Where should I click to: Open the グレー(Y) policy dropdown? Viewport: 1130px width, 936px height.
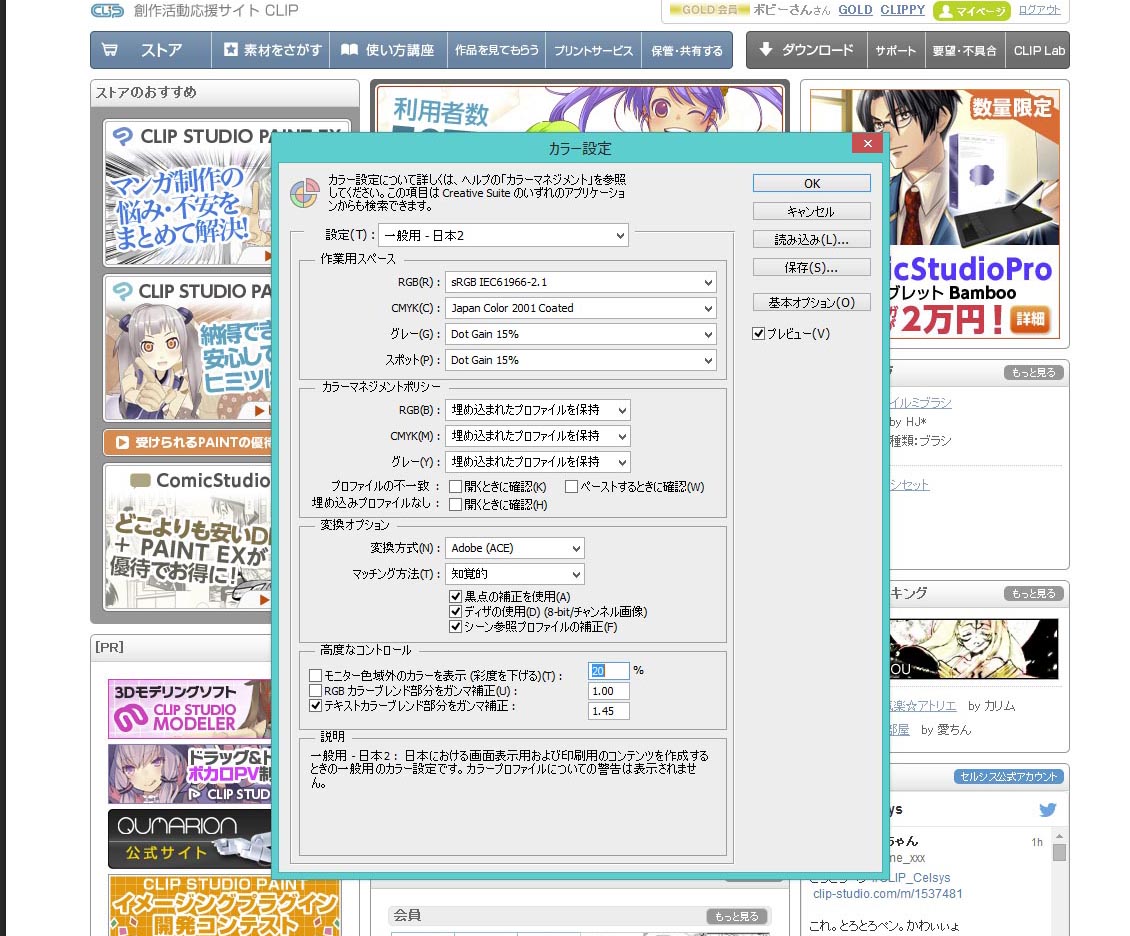tap(538, 462)
